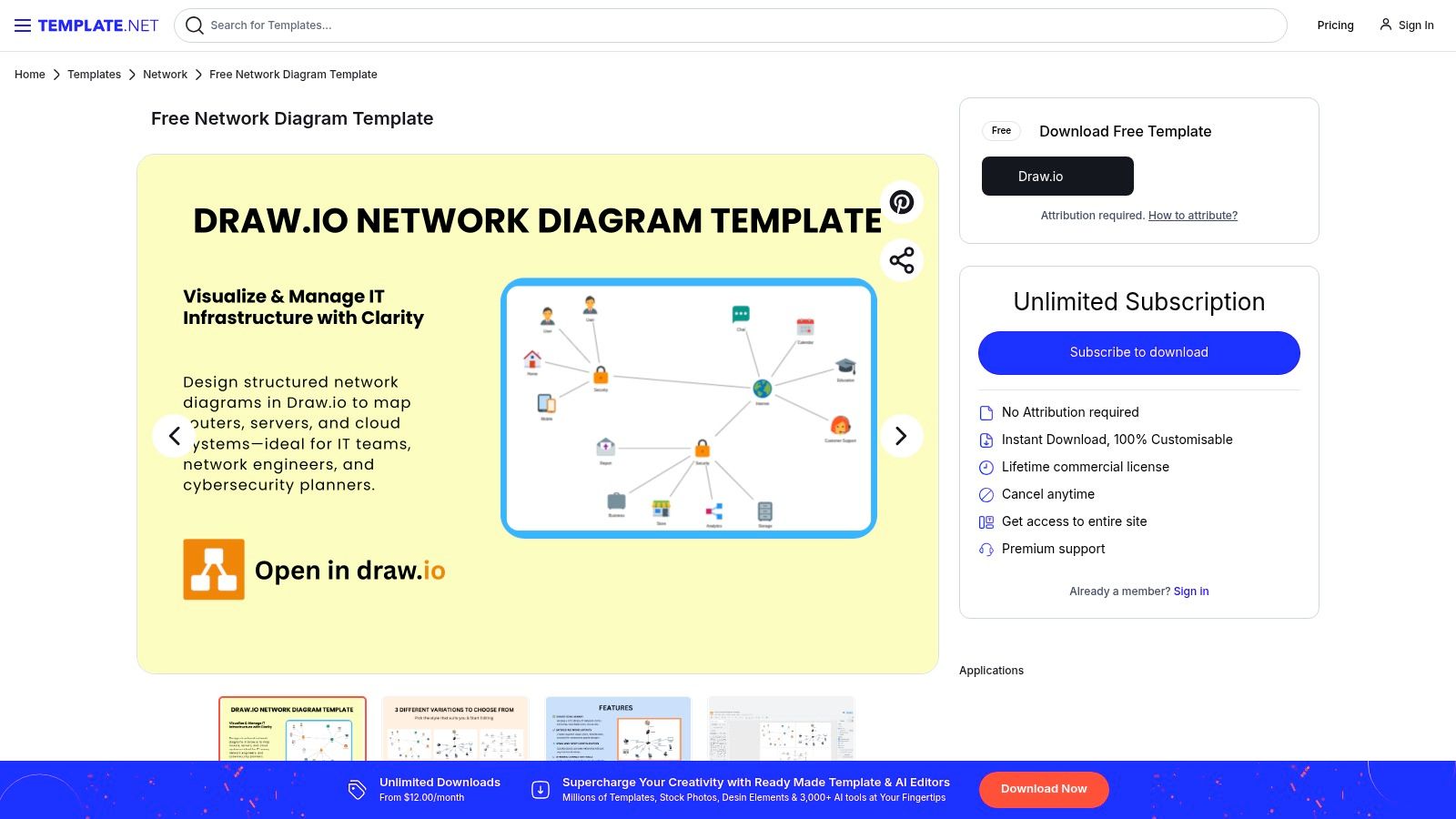Click Get access to entire site icon
Screen dimensions: 1456x819
point(986,522)
